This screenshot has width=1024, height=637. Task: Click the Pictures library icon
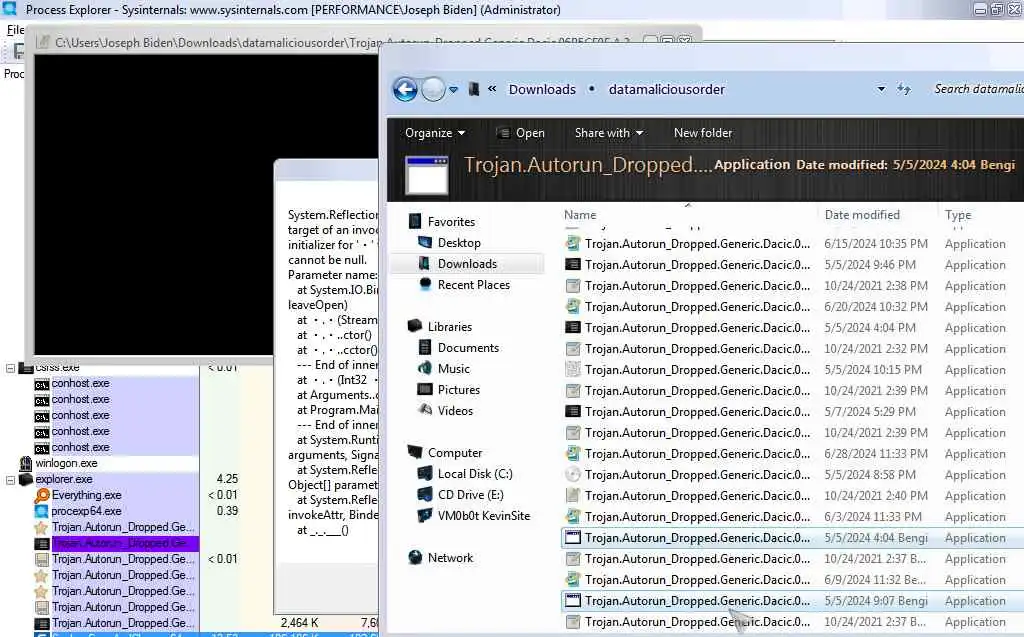click(425, 389)
